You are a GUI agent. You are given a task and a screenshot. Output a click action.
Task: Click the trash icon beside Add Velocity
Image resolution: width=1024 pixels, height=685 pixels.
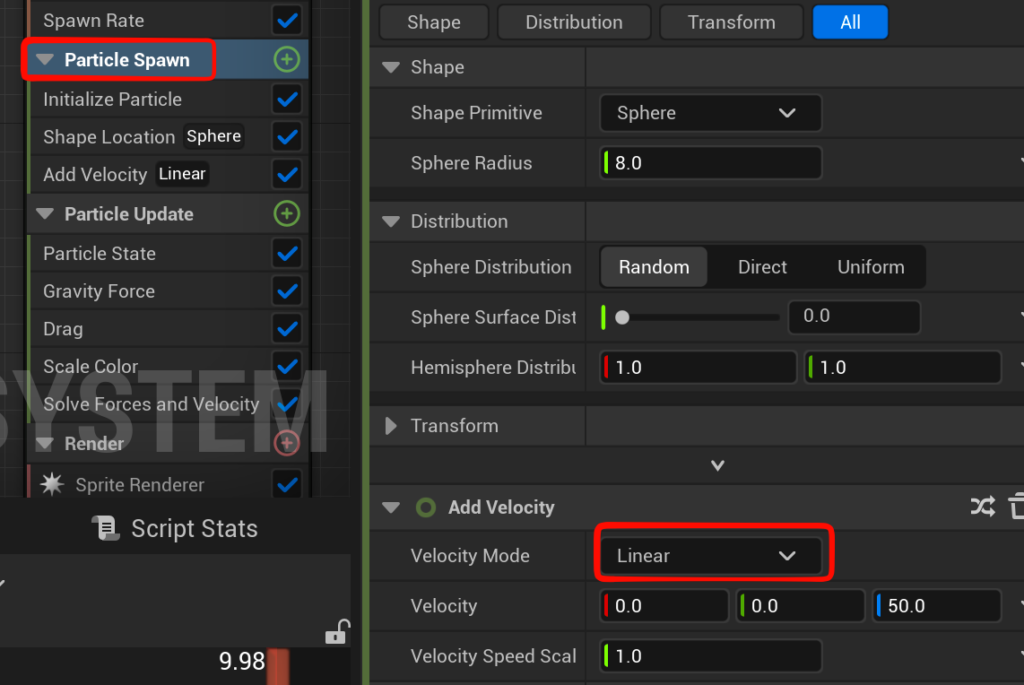coord(1016,507)
